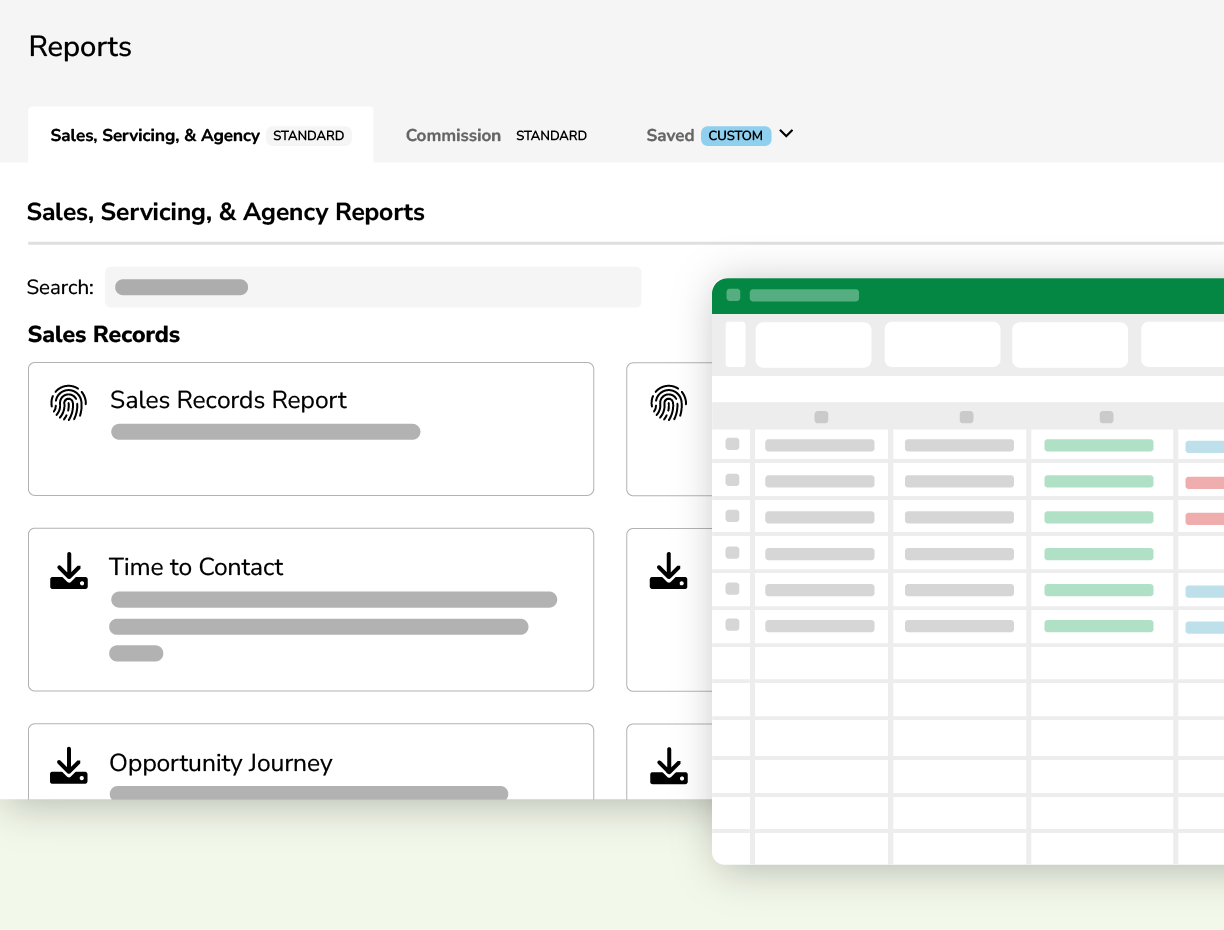Collapse the Saved tab's disclosure arrow

coord(786,134)
